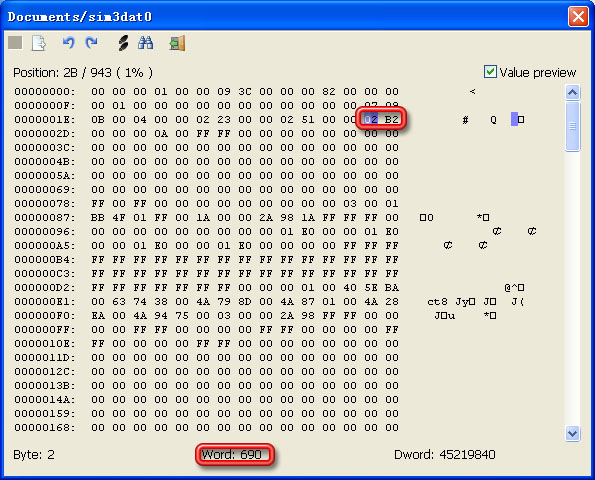This screenshot has width=595, height=480.
Task: Click the offset label 00000087:
Action: coord(45,218)
